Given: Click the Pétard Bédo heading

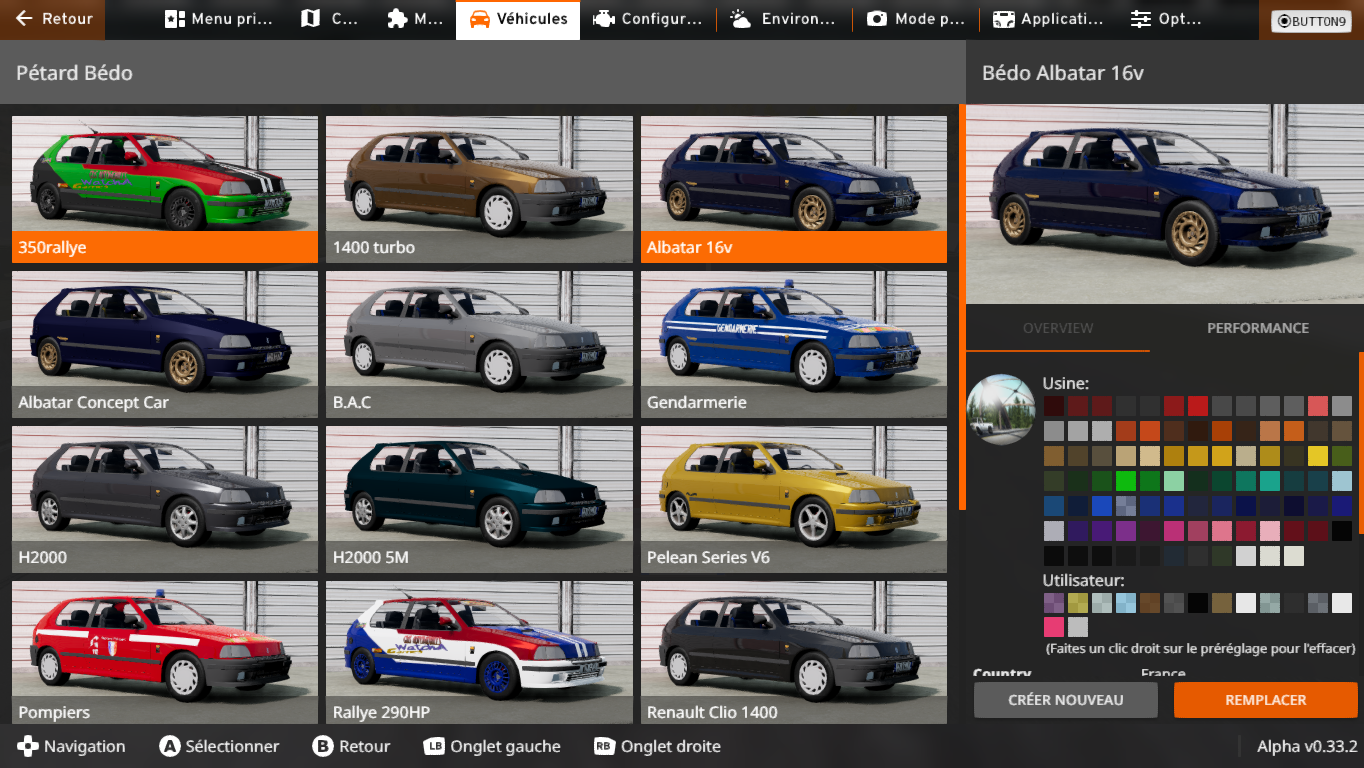Looking at the screenshot, I should (74, 72).
